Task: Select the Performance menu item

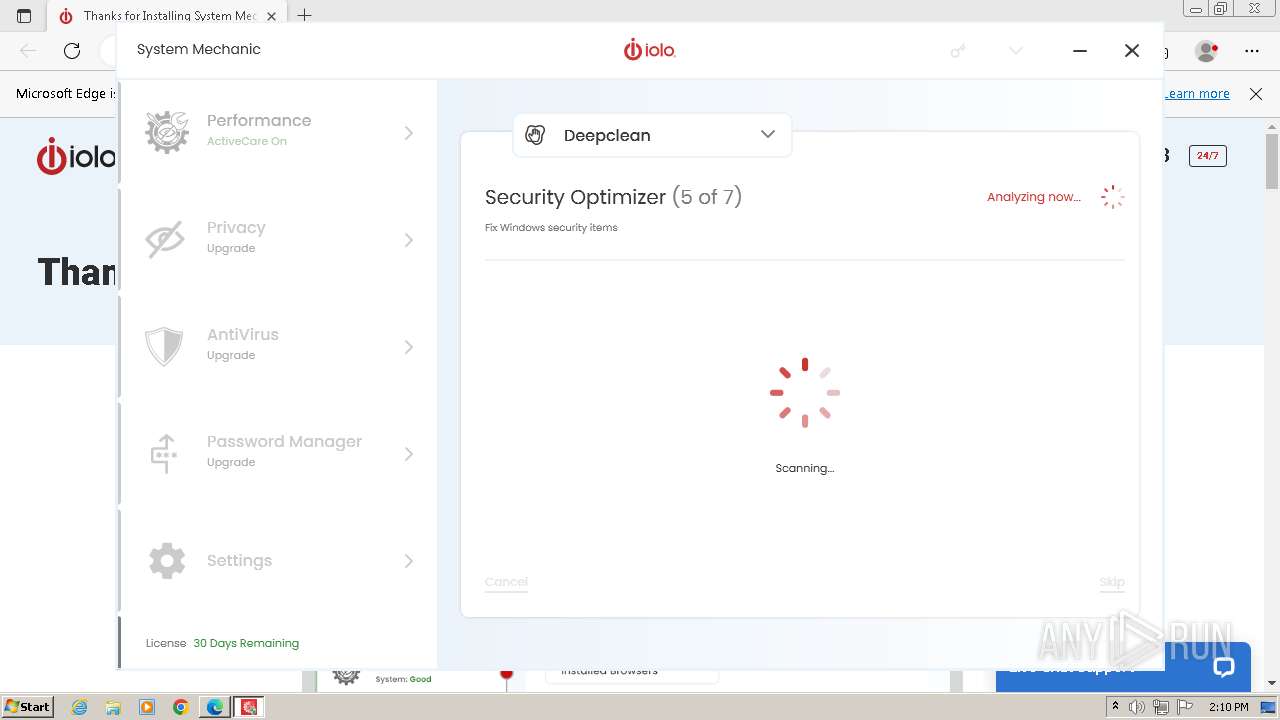Action: pos(278,132)
